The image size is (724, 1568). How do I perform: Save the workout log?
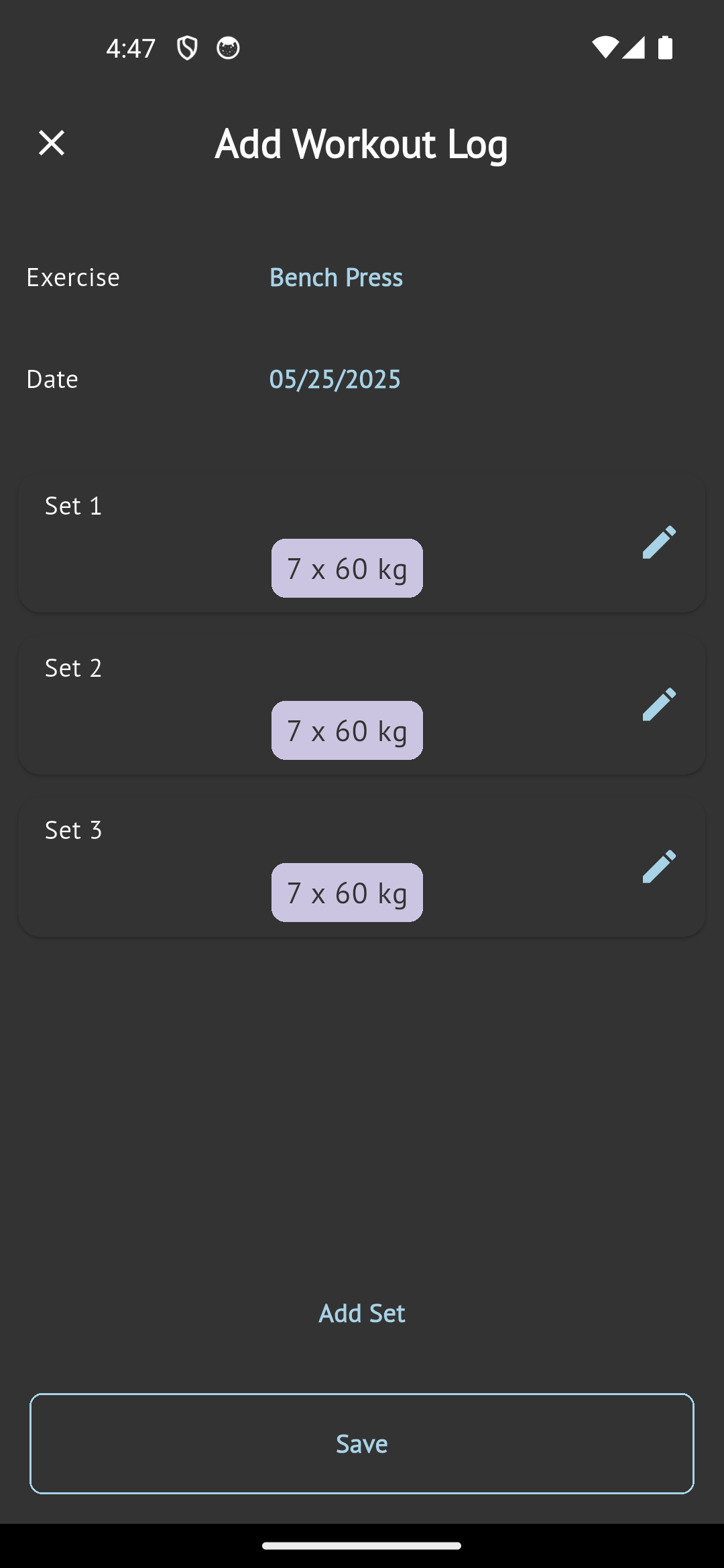click(x=362, y=1443)
